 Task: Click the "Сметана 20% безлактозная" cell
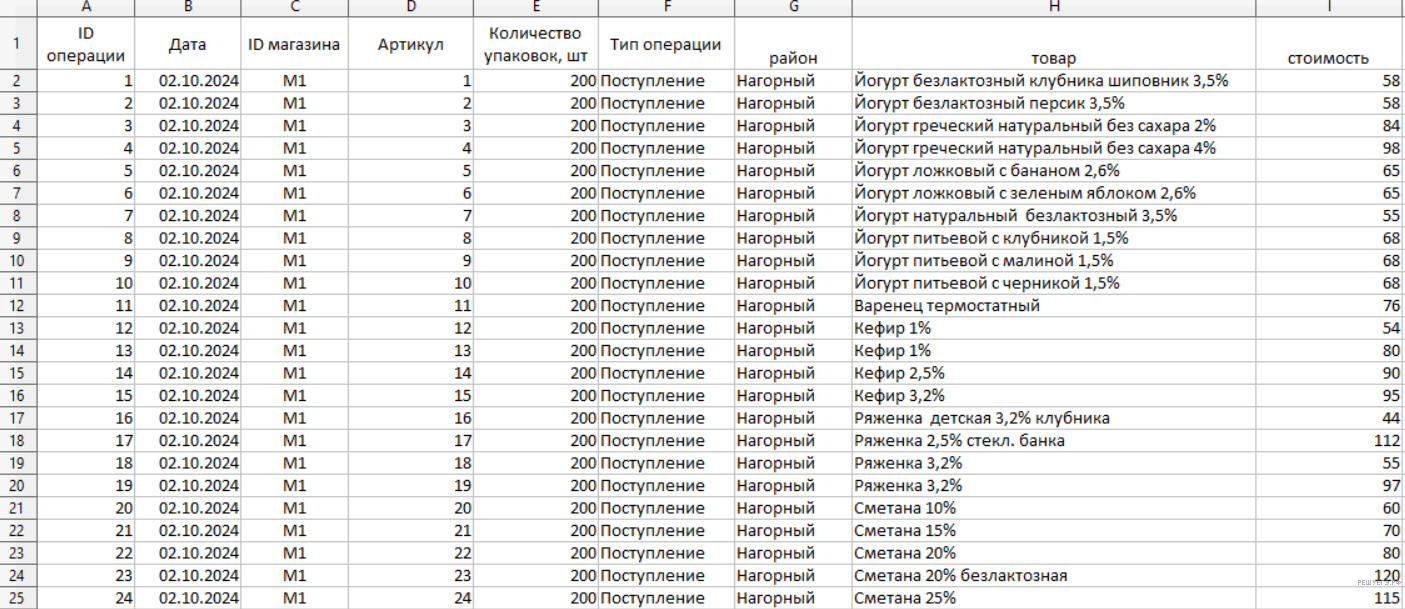coord(1053,576)
